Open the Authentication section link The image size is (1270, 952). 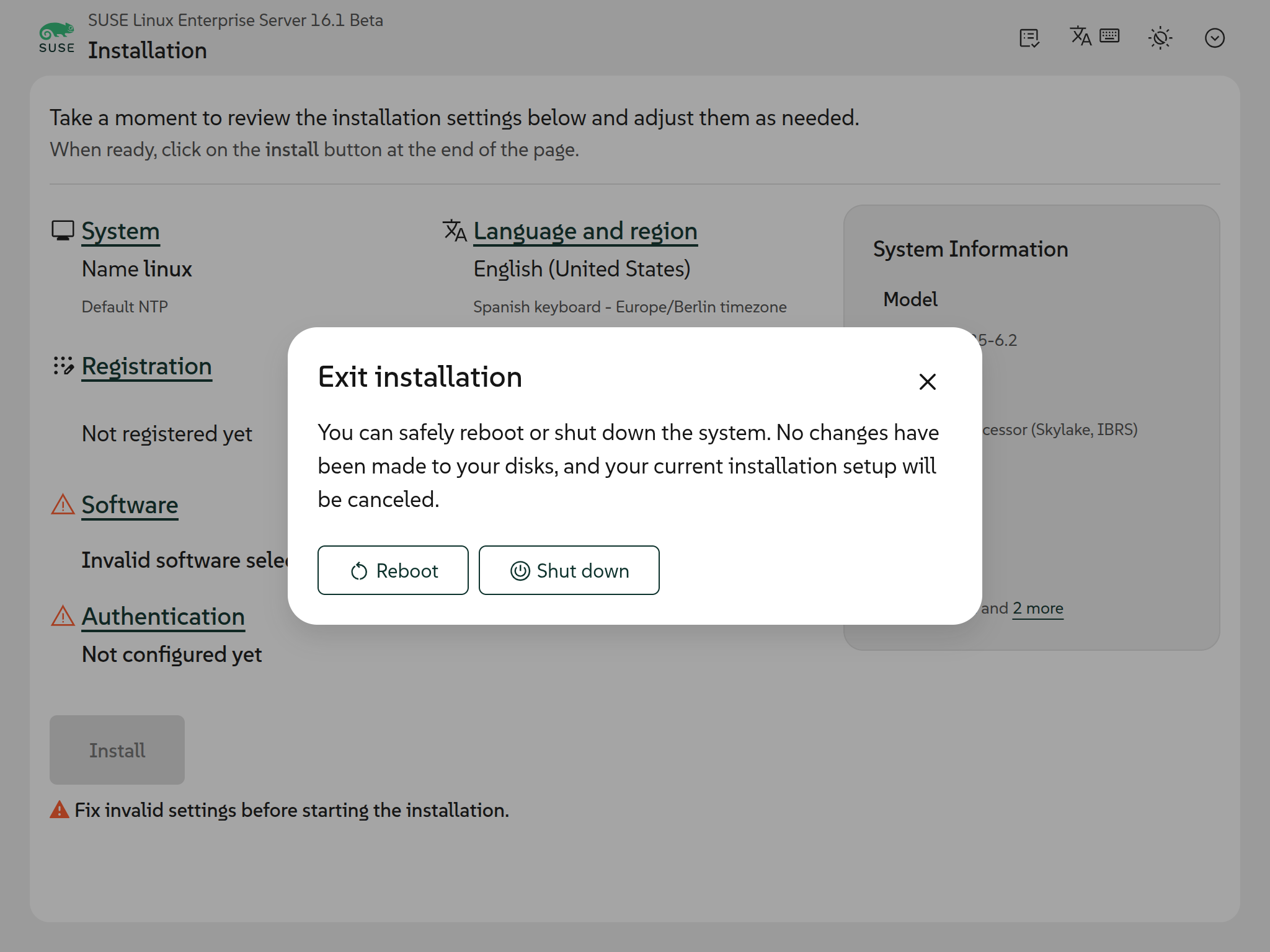[163, 617]
